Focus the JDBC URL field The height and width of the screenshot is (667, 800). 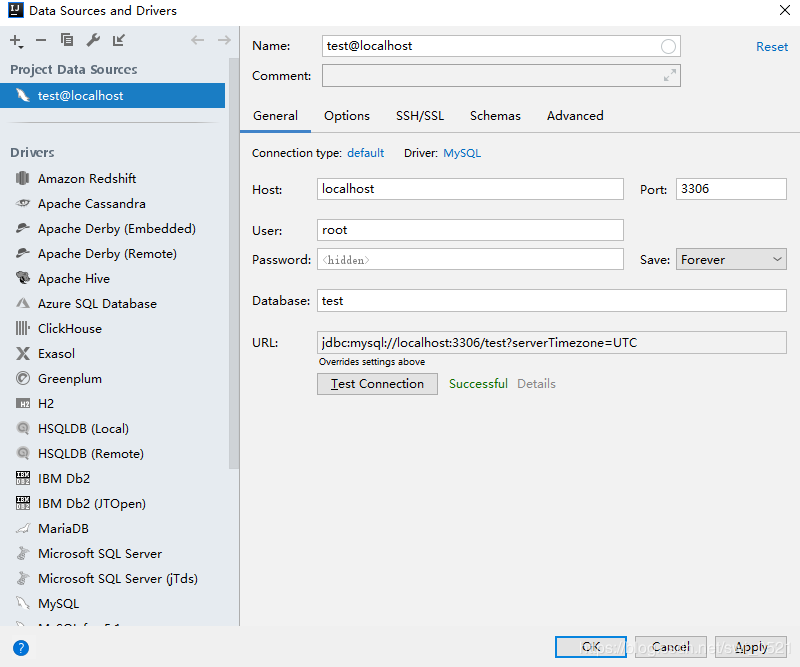coord(552,342)
